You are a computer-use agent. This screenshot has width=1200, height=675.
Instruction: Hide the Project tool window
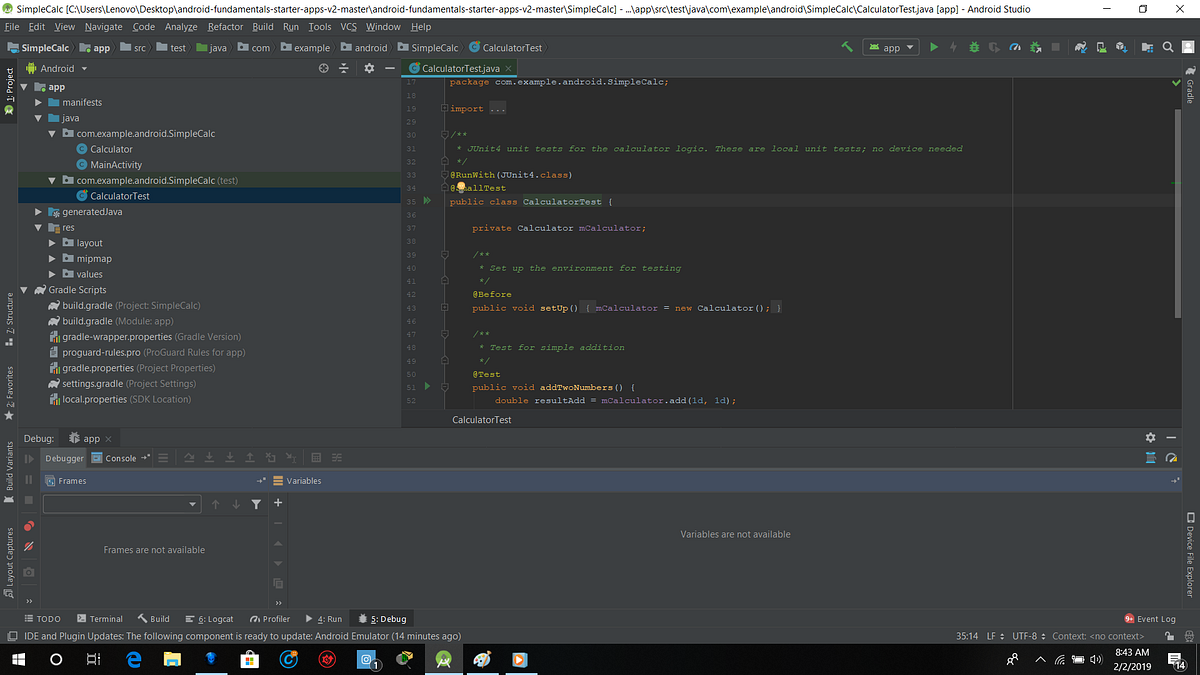(390, 68)
